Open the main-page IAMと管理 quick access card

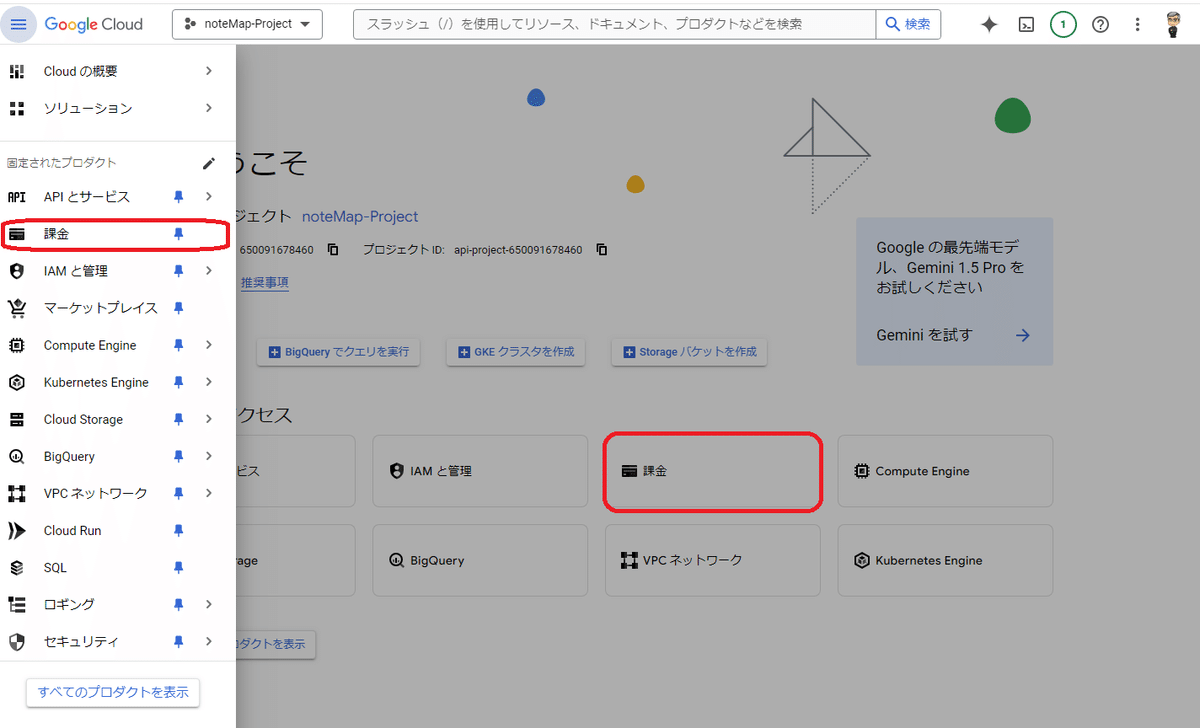click(480, 471)
